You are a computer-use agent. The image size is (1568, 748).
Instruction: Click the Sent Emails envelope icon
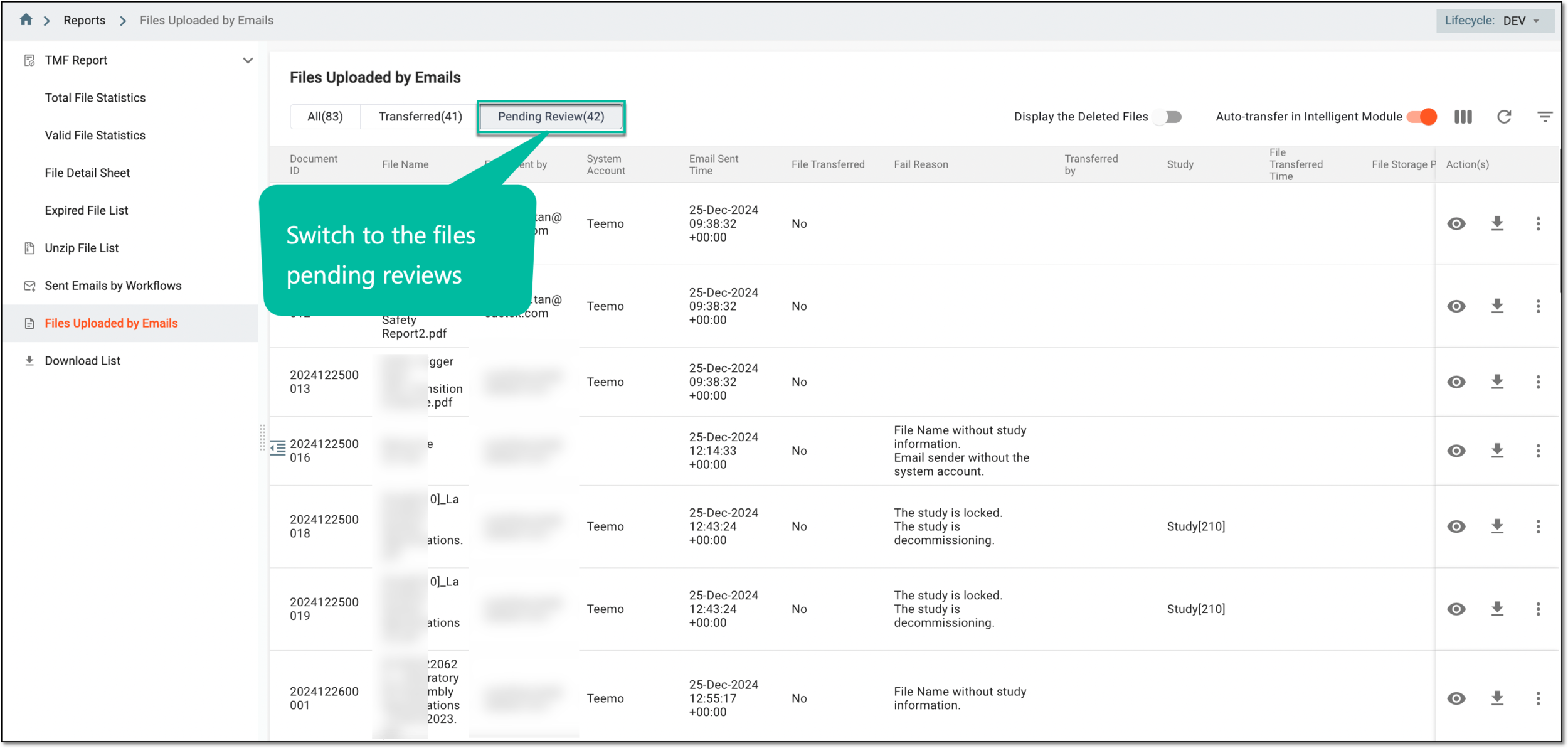29,286
